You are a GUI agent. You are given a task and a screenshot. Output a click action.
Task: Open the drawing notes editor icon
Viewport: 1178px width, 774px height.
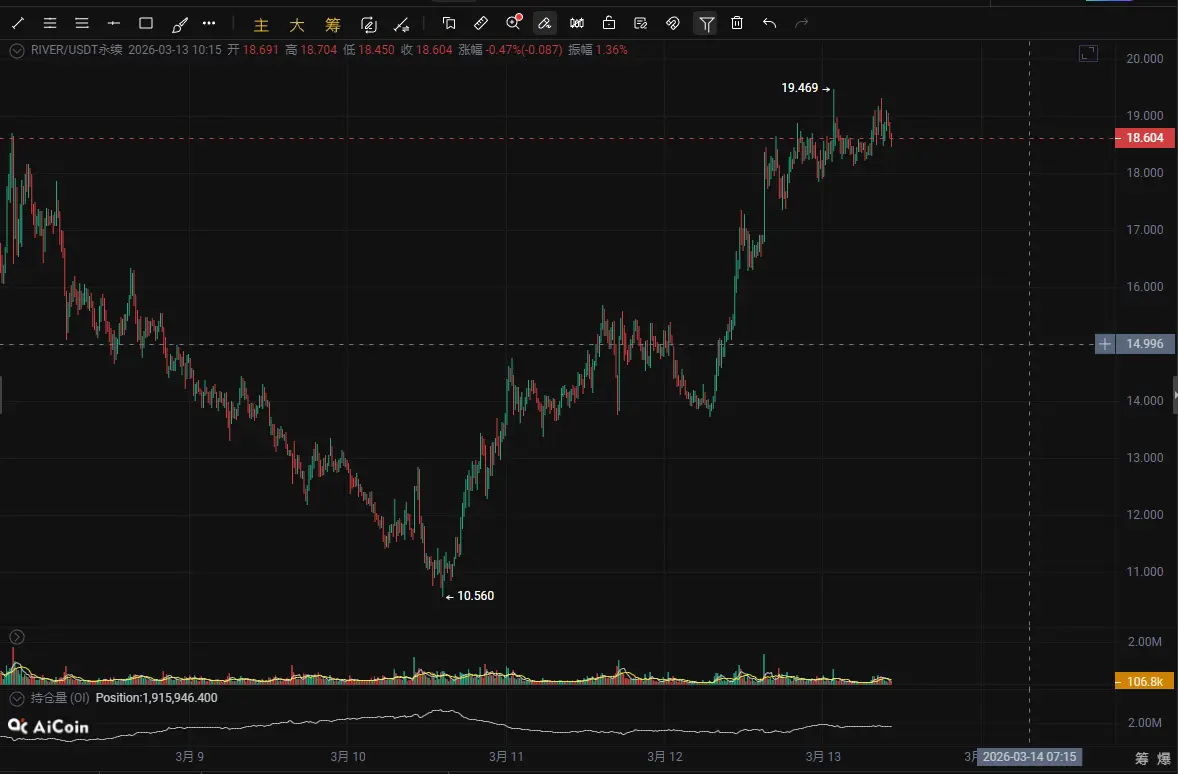[641, 24]
